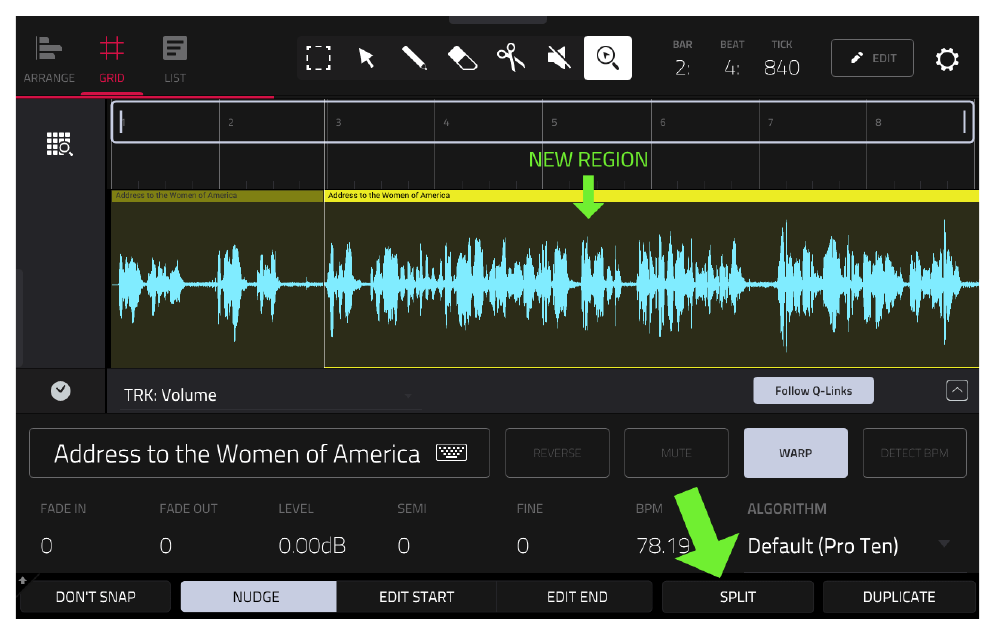Viewport: 996px width, 636px height.
Task: Open keyboard to rename the region
Action: [x=452, y=452]
